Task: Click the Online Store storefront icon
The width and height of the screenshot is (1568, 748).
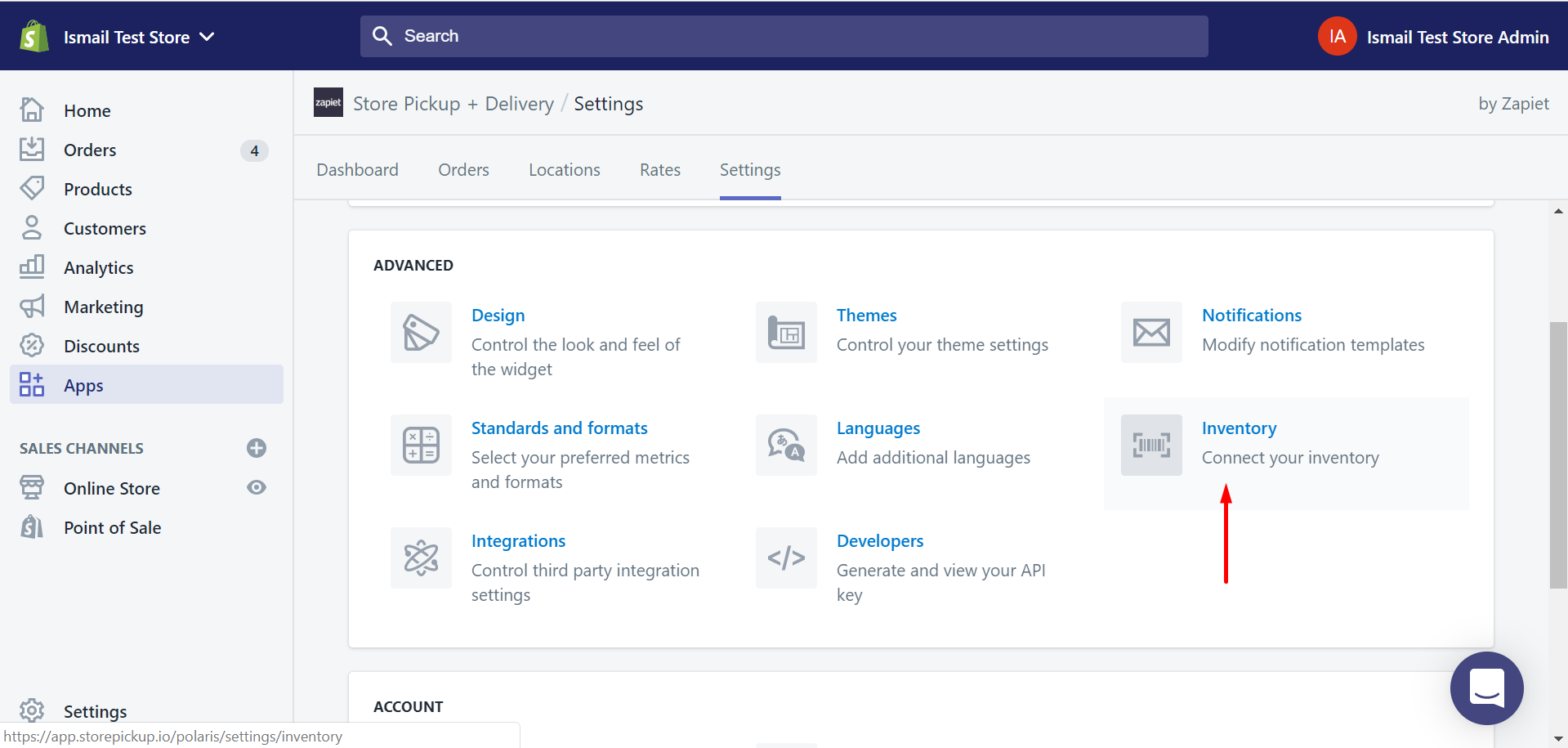Action: pos(32,487)
